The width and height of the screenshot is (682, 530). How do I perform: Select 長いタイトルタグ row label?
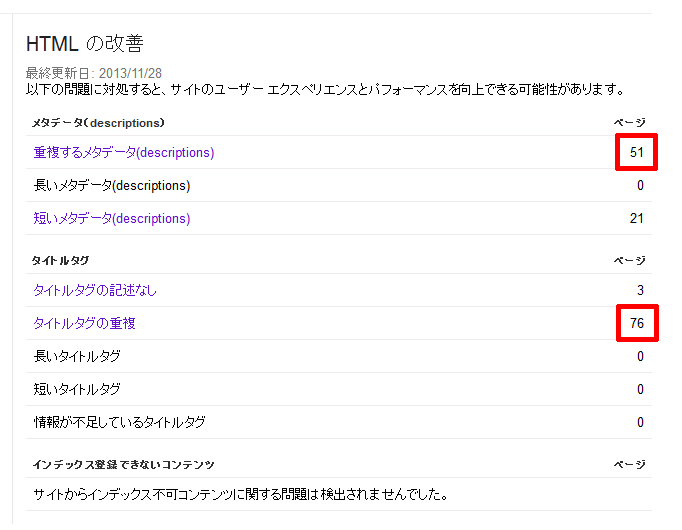[77, 356]
